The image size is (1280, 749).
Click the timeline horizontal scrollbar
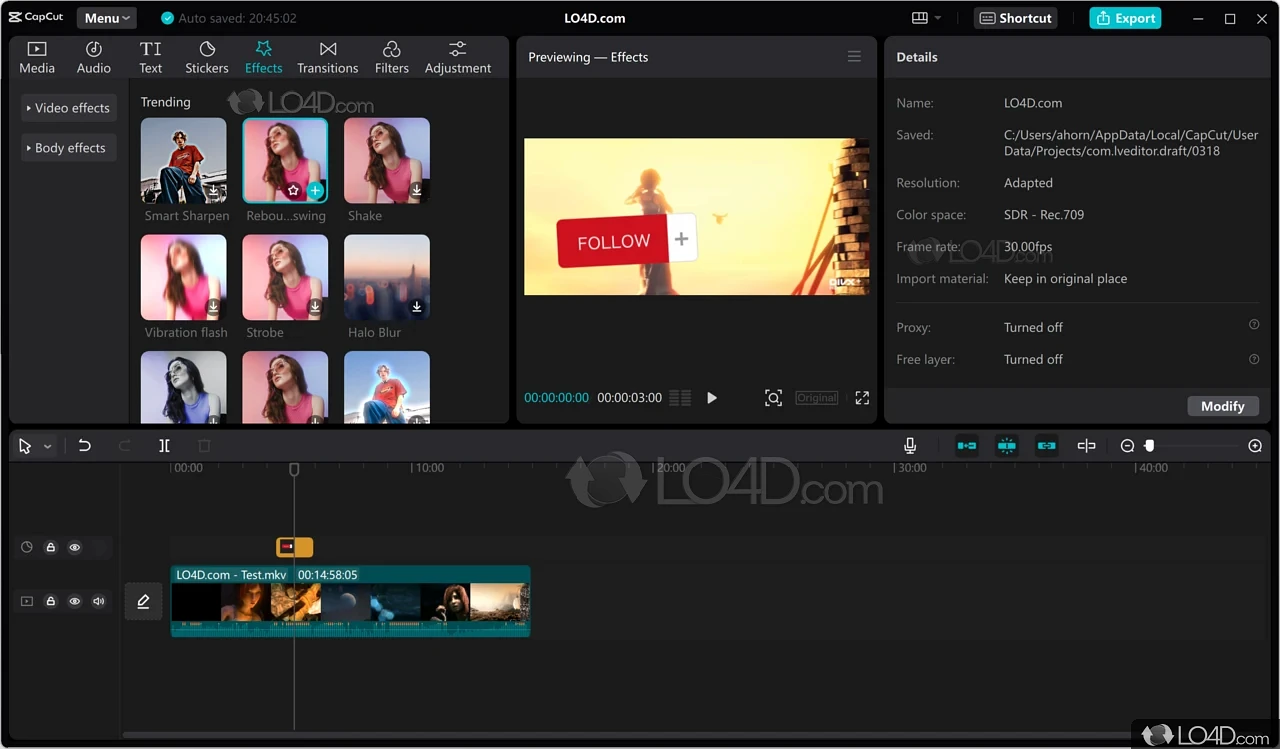625,735
